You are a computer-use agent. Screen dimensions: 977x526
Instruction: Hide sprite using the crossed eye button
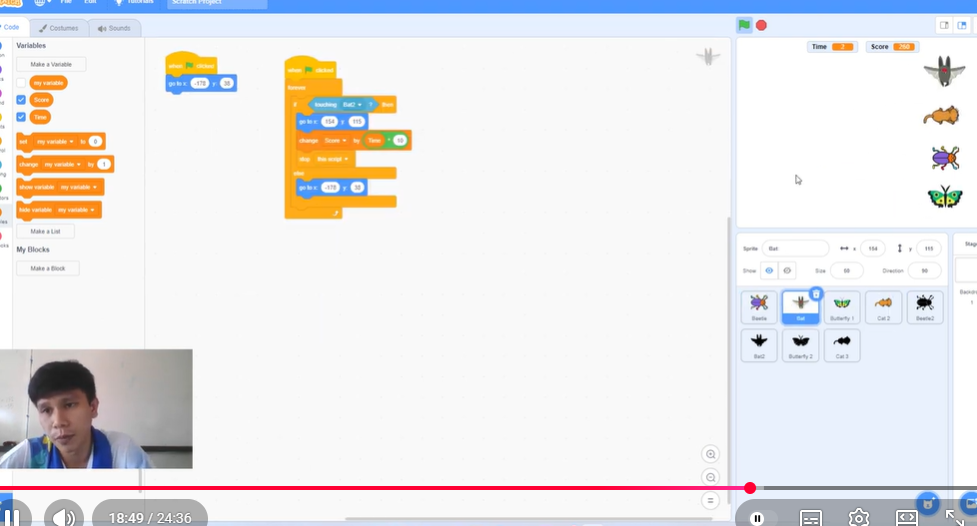(787, 270)
